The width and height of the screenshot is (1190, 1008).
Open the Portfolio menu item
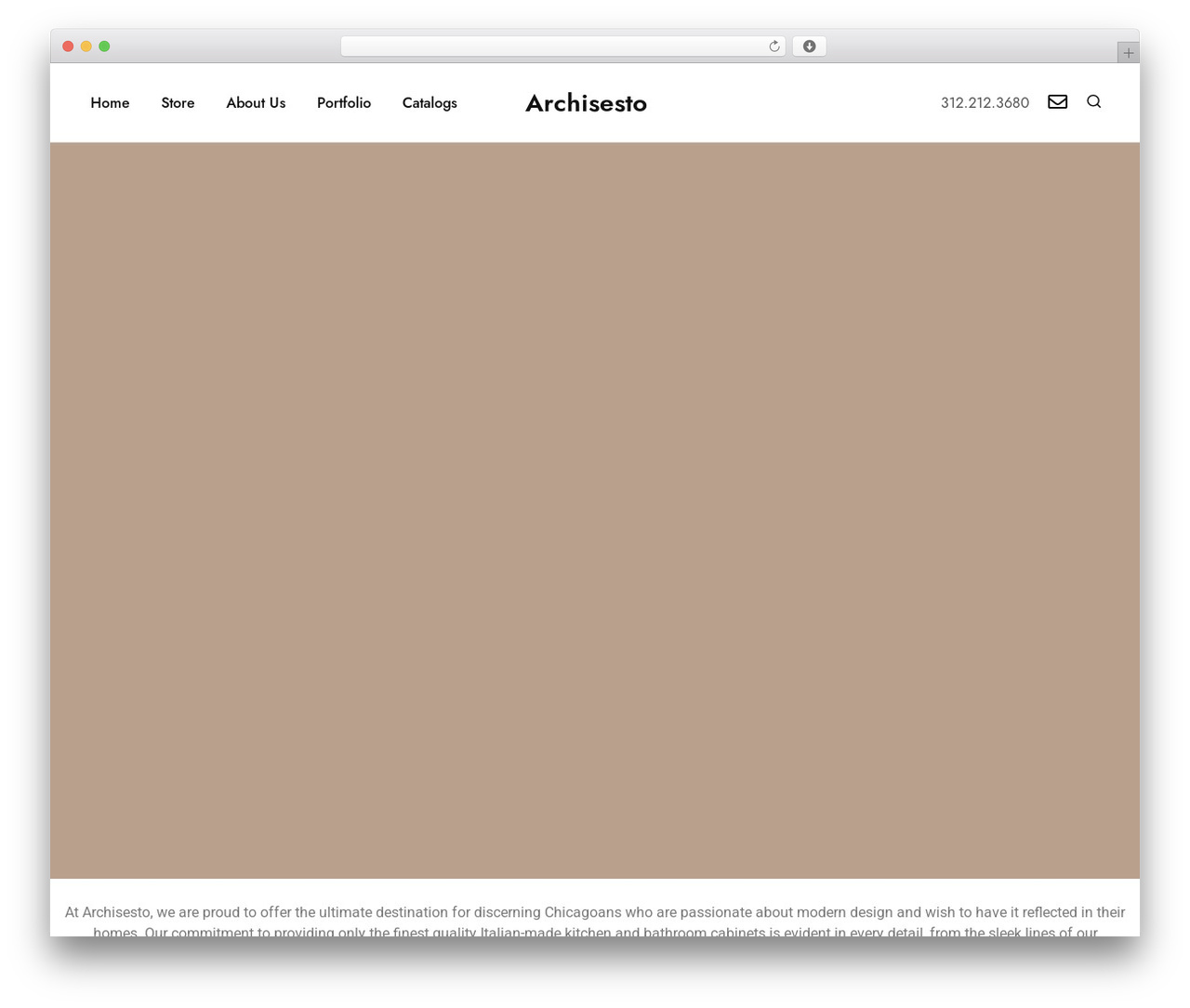click(x=344, y=102)
